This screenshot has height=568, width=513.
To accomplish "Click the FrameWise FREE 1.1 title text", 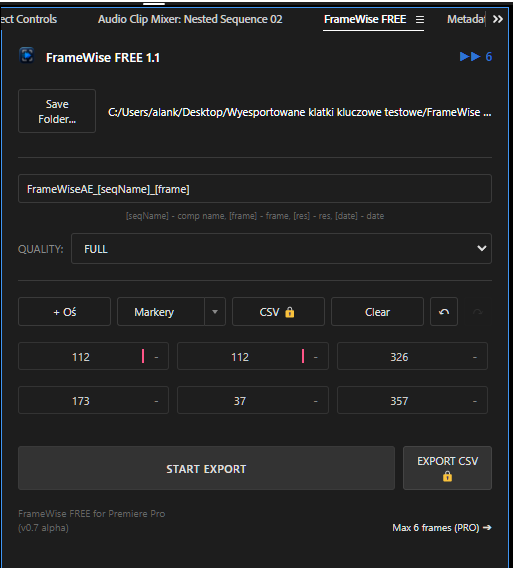I will (x=103, y=57).
